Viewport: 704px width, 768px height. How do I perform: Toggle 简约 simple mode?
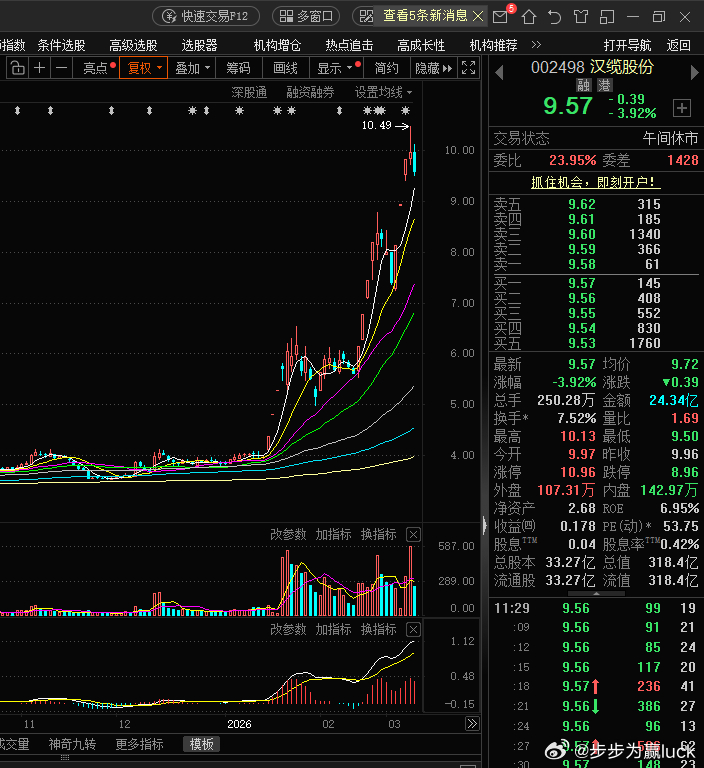click(387, 68)
